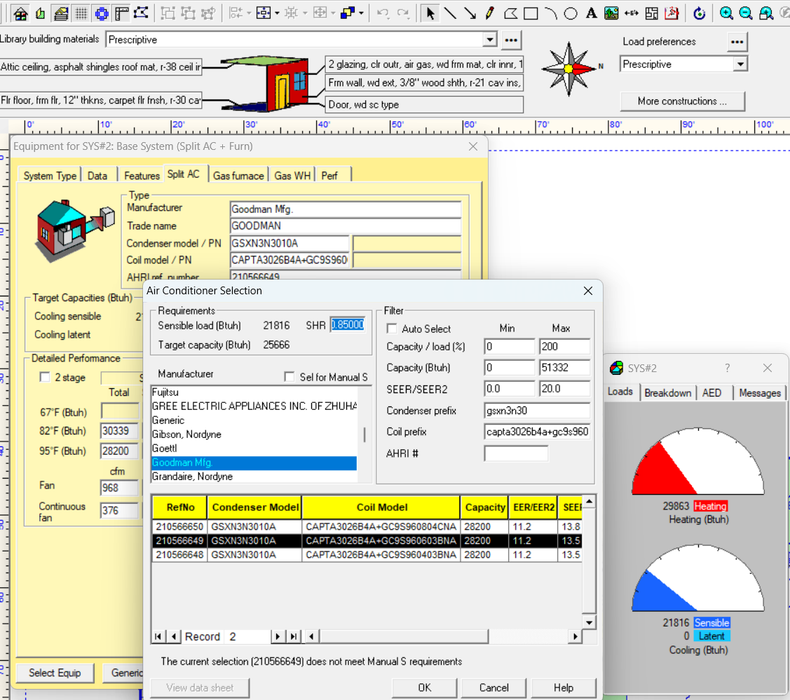Click ellipsis button beside Library building materials

tap(511, 40)
